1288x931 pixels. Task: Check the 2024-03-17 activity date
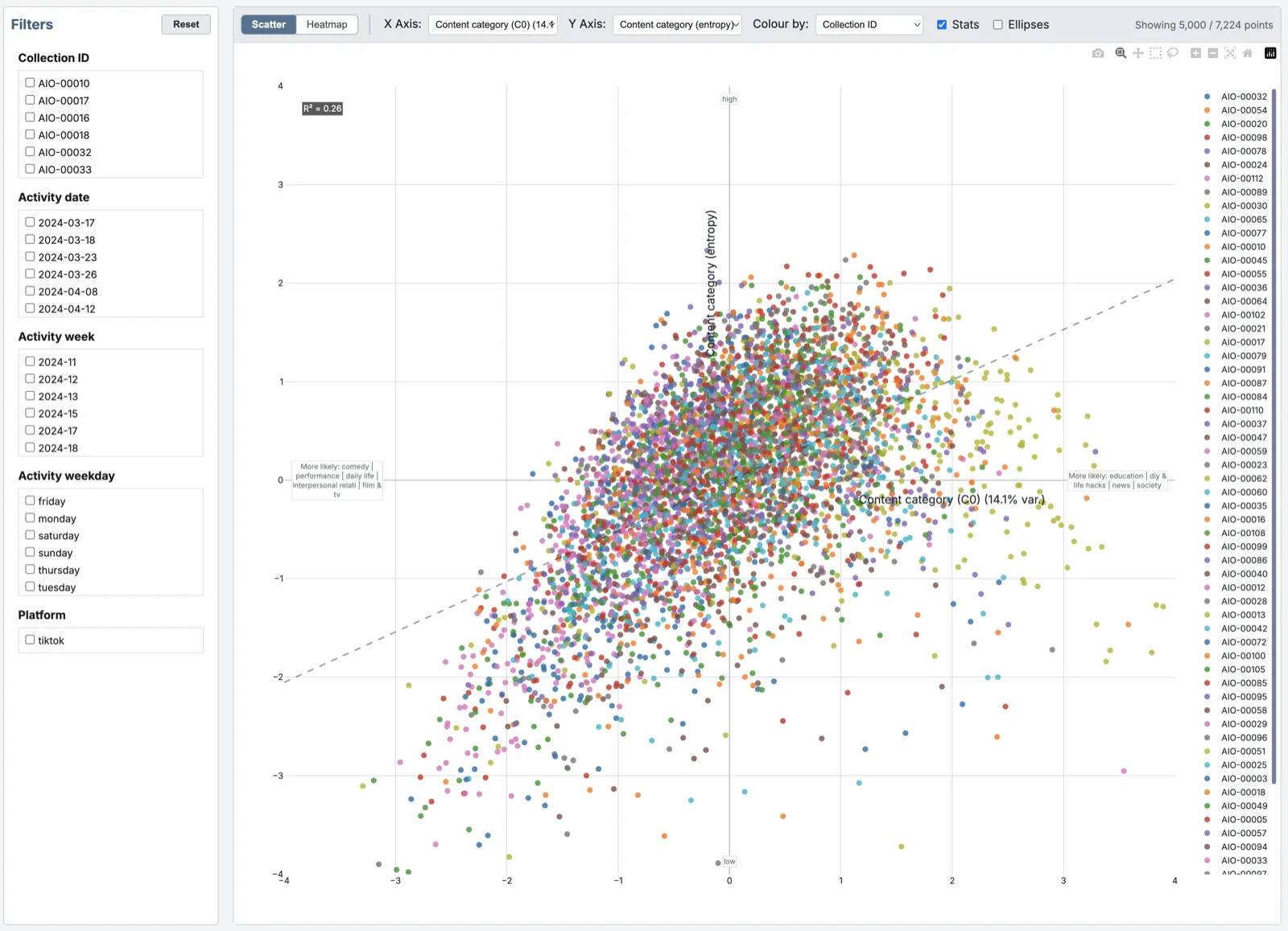point(30,222)
